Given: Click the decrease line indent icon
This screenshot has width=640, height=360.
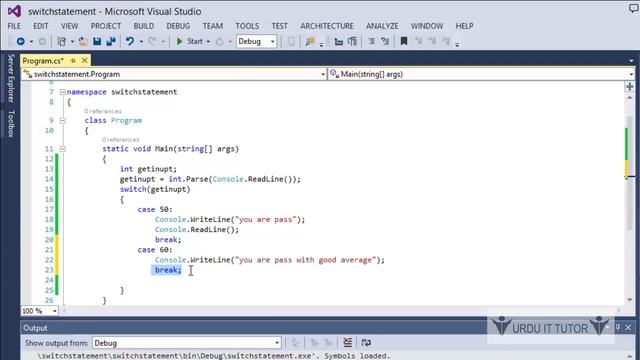Looking at the screenshot, I should [338, 41].
